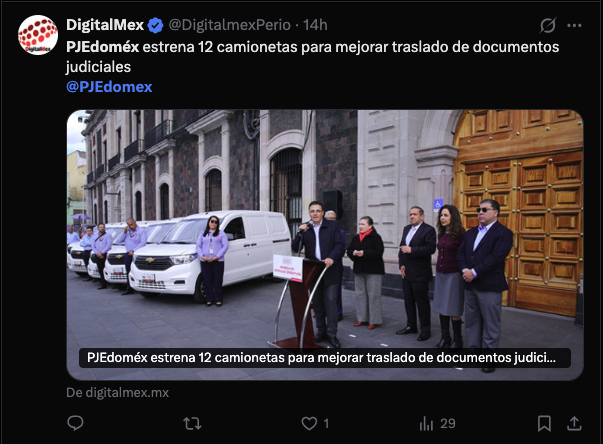Open the DigitalMex profile avatar

click(x=38, y=35)
